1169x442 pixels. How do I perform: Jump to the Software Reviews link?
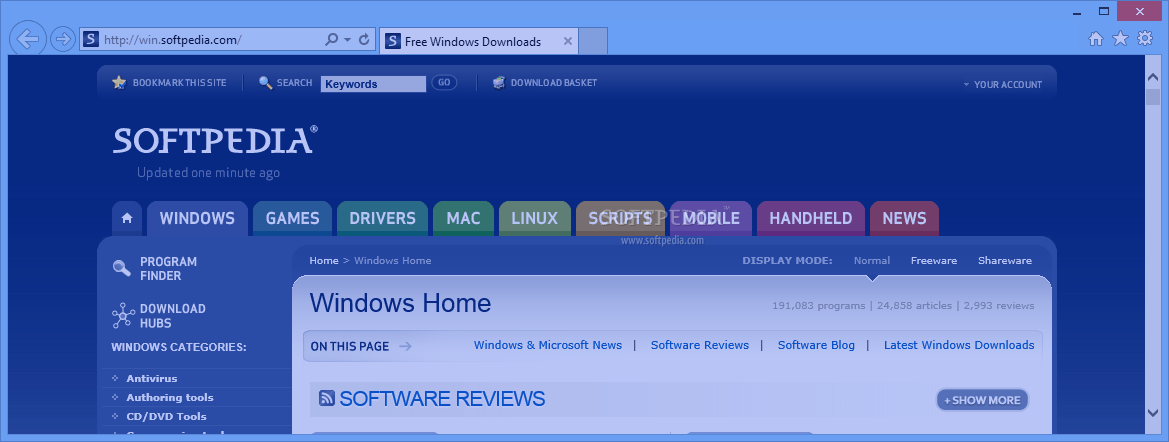point(699,345)
